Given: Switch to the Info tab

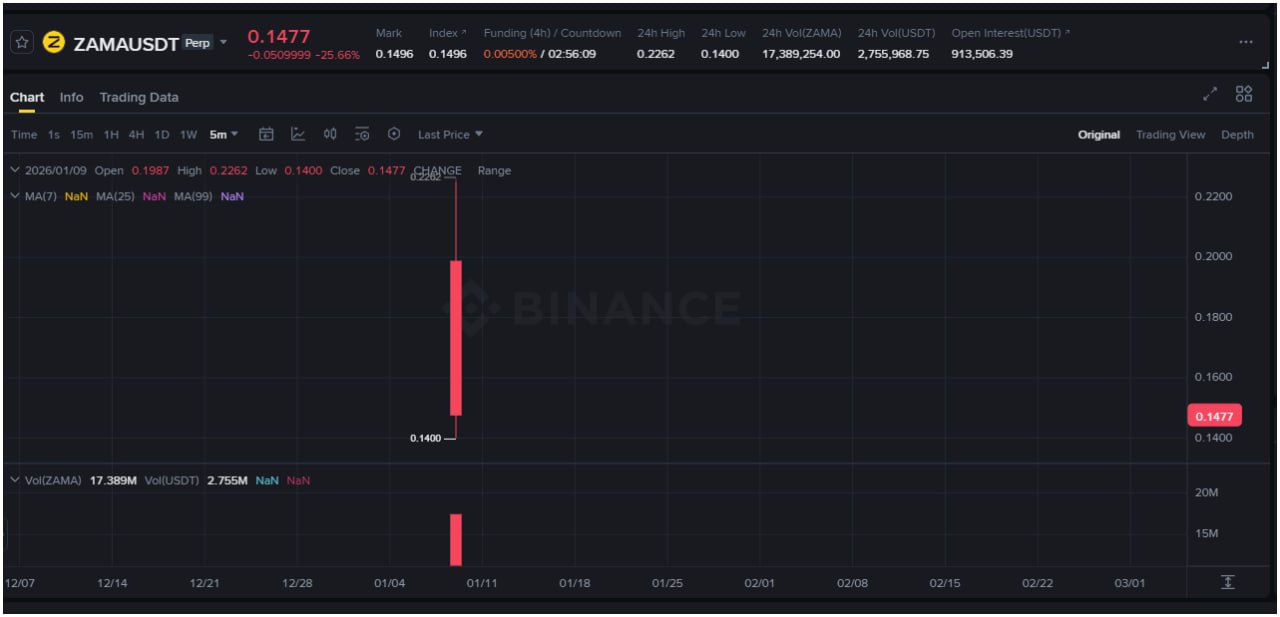Looking at the screenshot, I should [x=71, y=97].
